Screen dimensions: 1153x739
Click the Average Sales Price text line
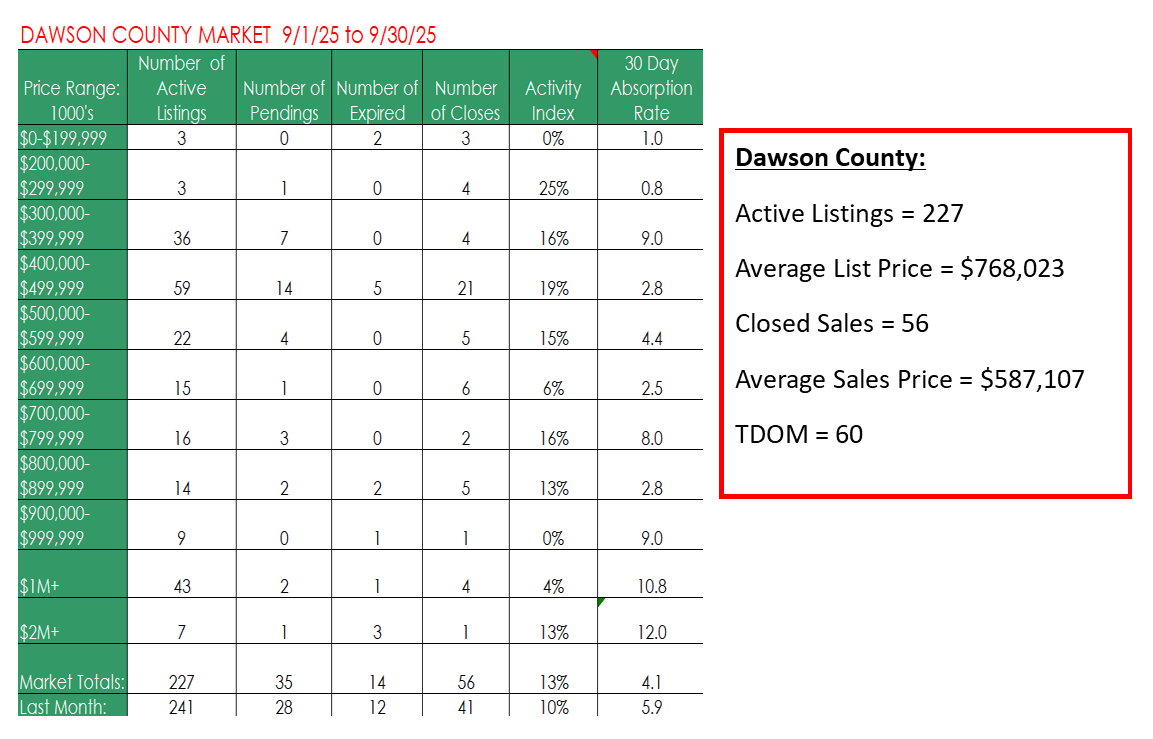tap(909, 379)
